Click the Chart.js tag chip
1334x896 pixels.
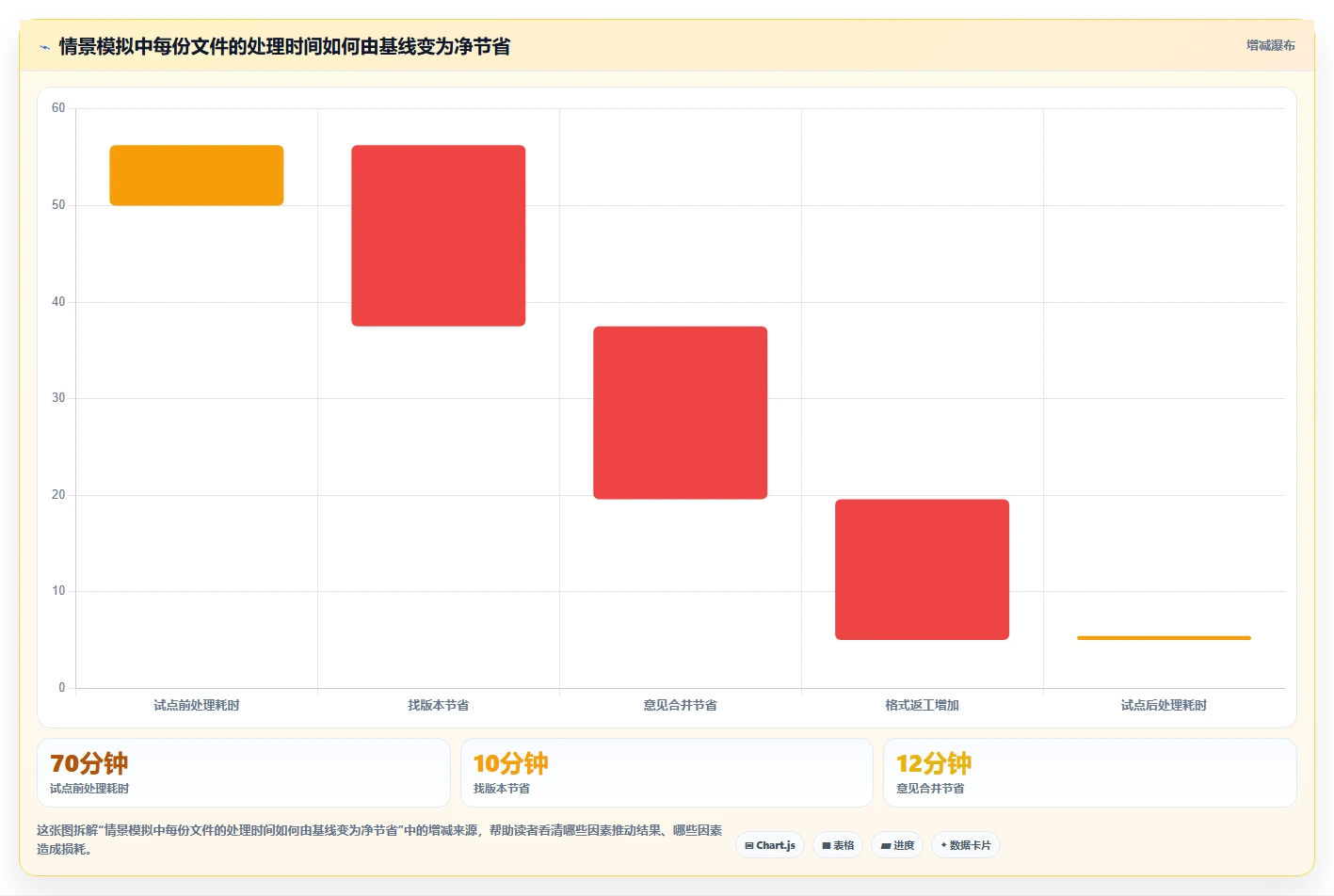[770, 845]
